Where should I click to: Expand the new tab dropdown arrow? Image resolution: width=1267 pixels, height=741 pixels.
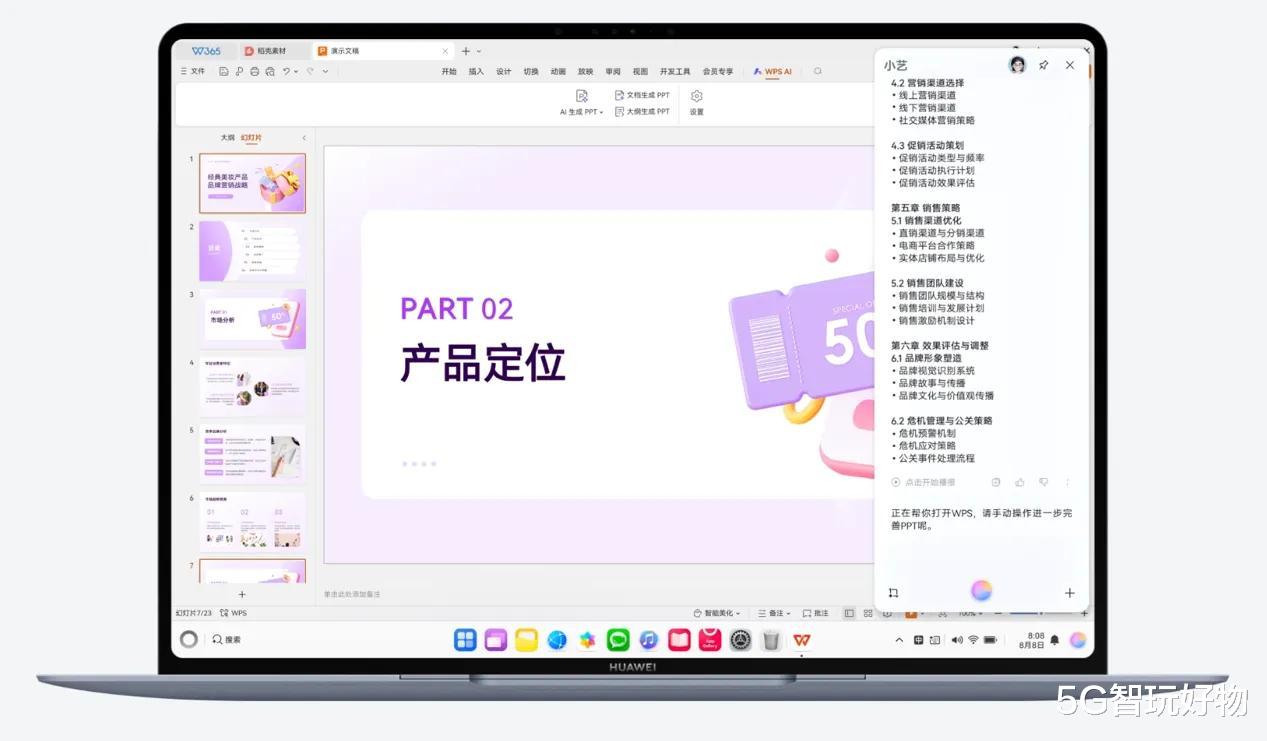479,51
